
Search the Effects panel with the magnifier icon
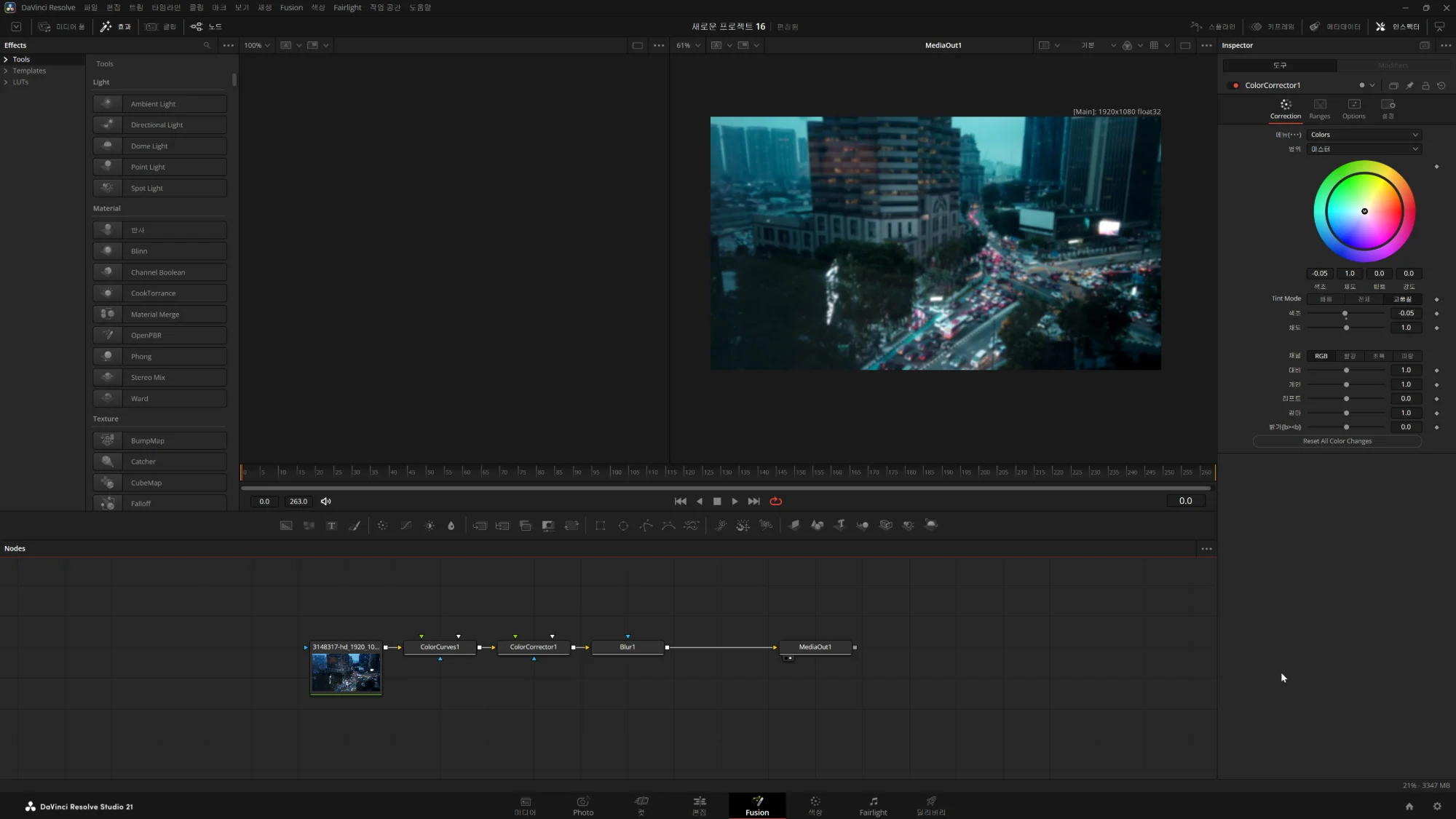(x=207, y=45)
